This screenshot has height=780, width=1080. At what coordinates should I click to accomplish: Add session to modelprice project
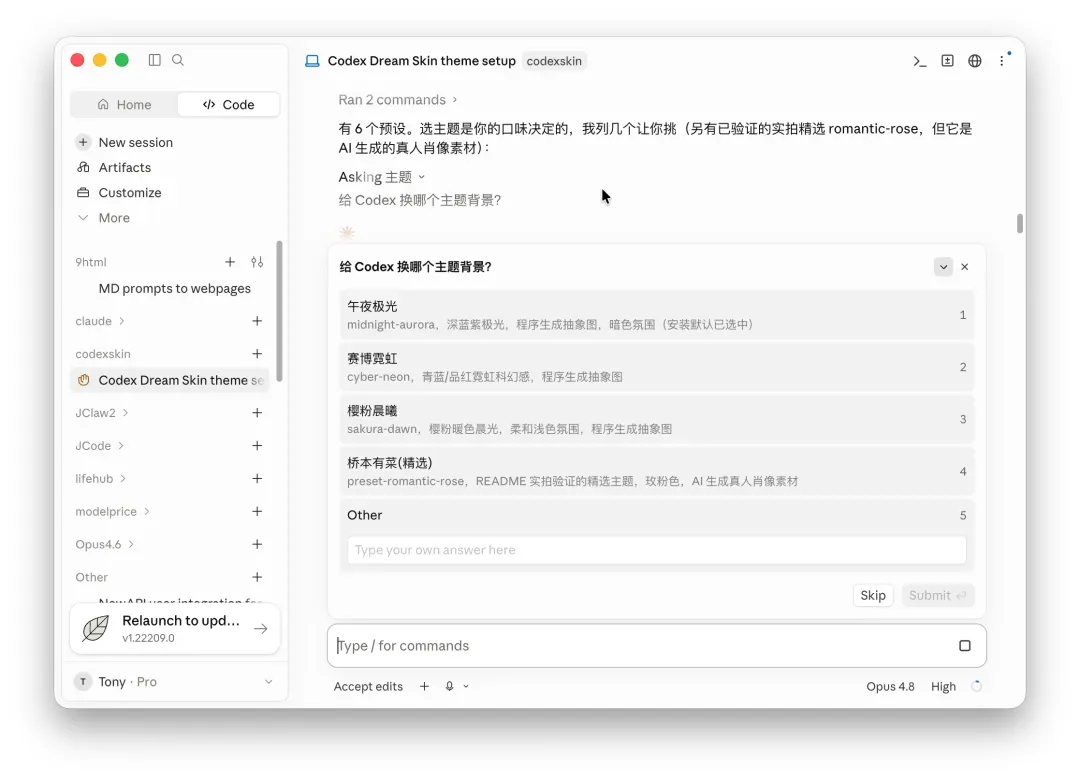pos(257,511)
